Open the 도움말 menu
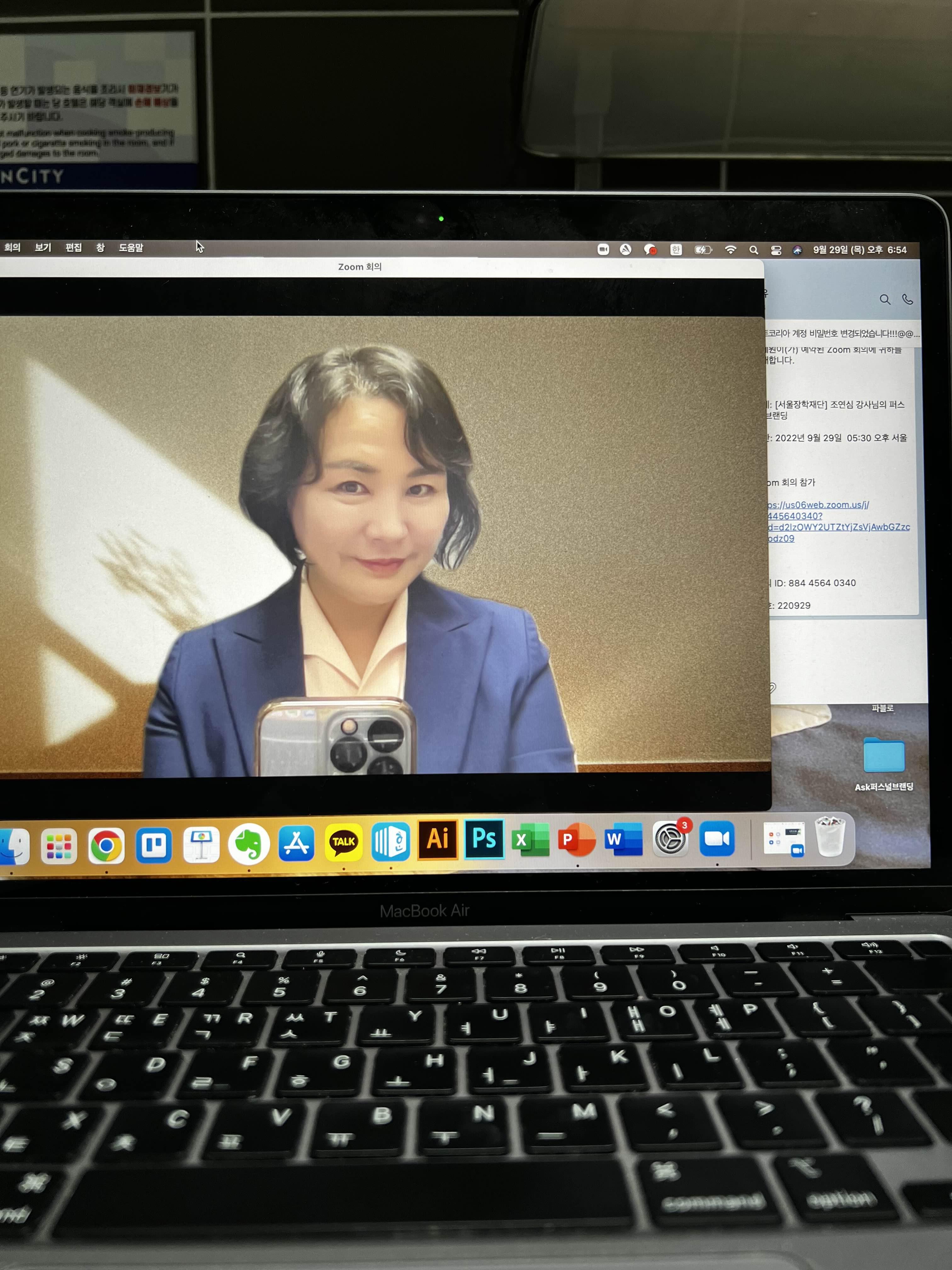 coord(131,248)
